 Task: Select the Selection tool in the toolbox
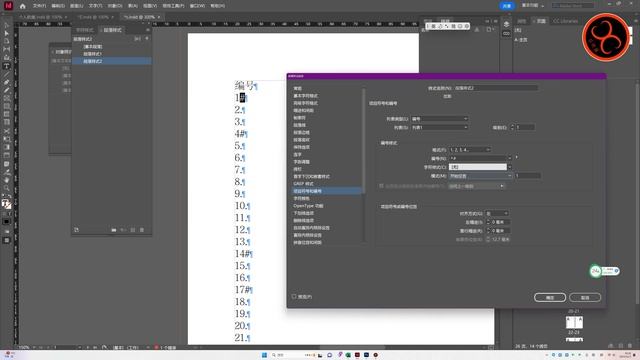pyautogui.click(x=7, y=25)
